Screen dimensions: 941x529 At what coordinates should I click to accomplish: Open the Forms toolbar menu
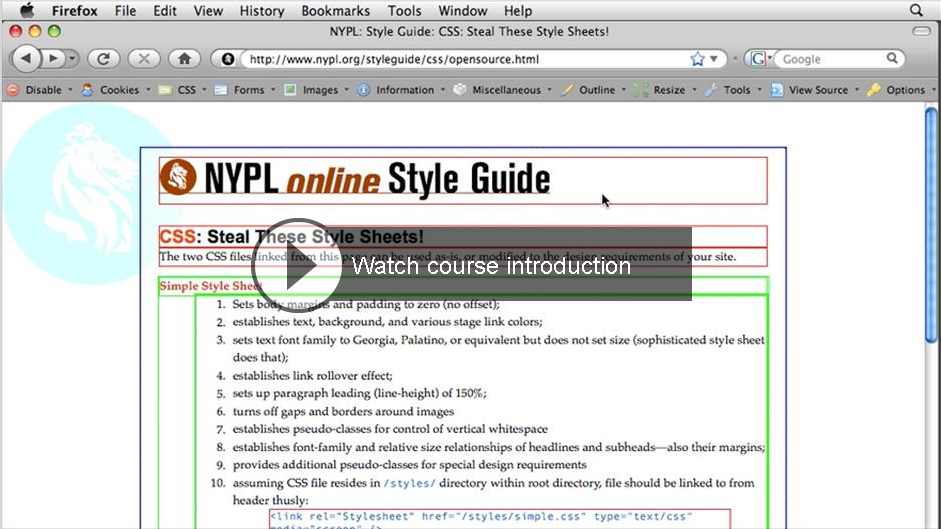click(x=254, y=90)
